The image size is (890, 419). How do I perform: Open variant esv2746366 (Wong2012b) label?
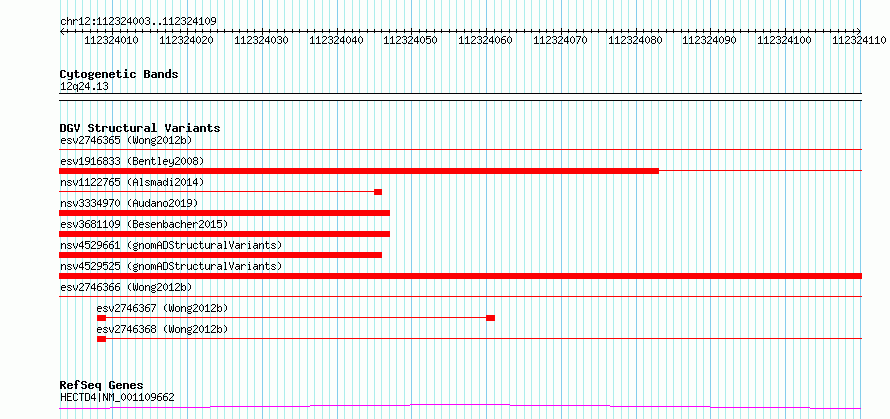pos(126,287)
